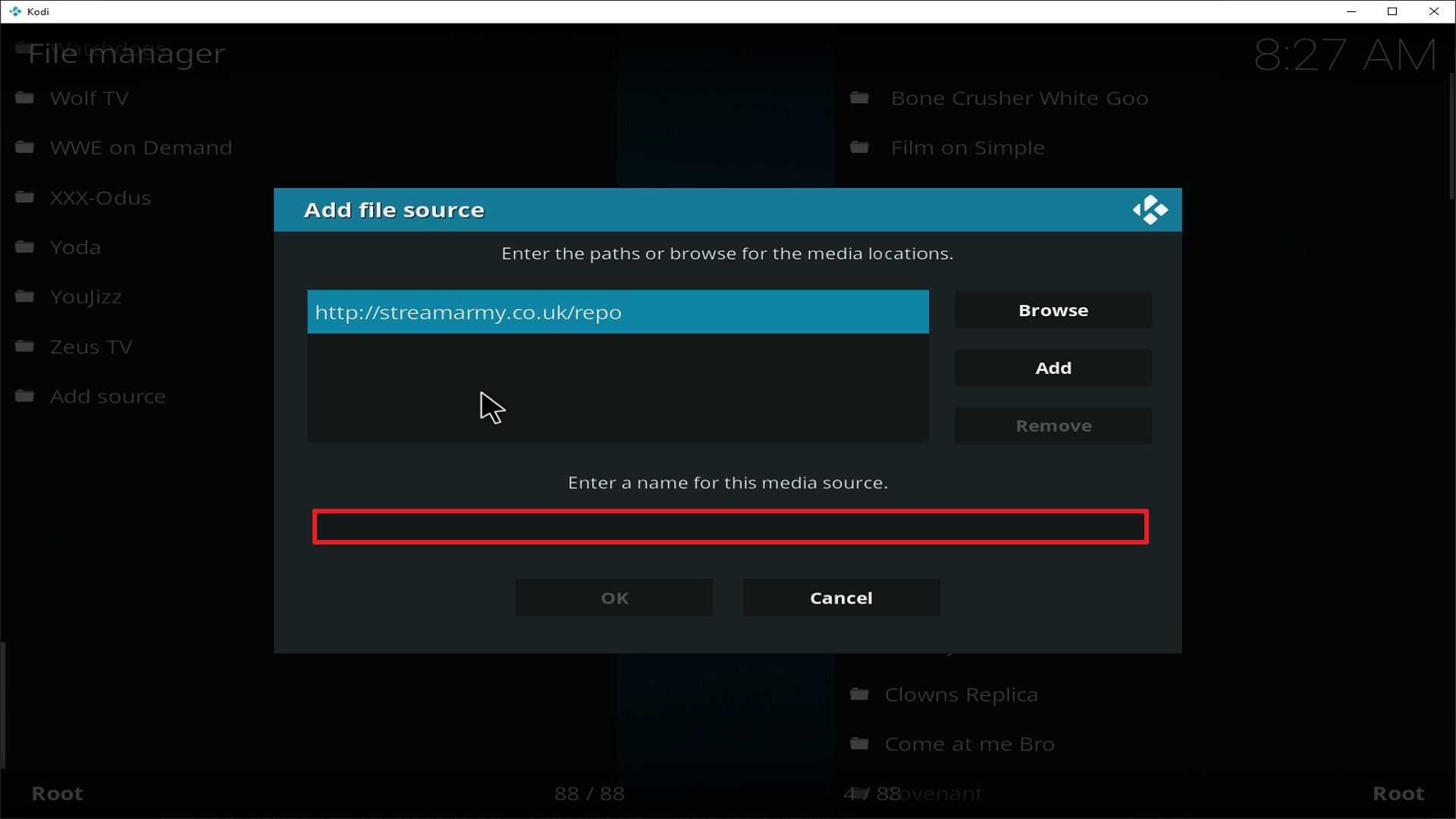Click the Kodi logo in dialog header
The height and width of the screenshot is (819, 1456).
pos(1150,210)
